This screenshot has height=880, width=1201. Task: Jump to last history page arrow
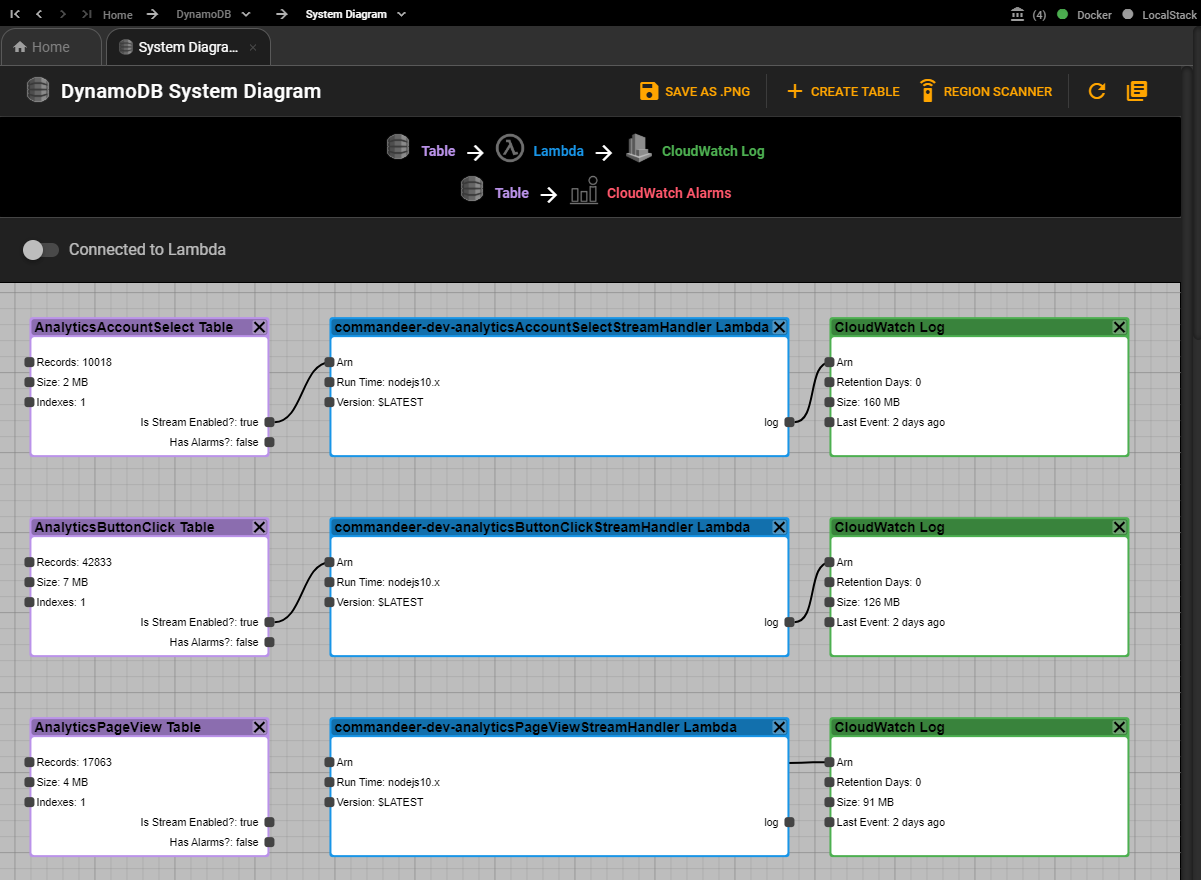(x=87, y=14)
